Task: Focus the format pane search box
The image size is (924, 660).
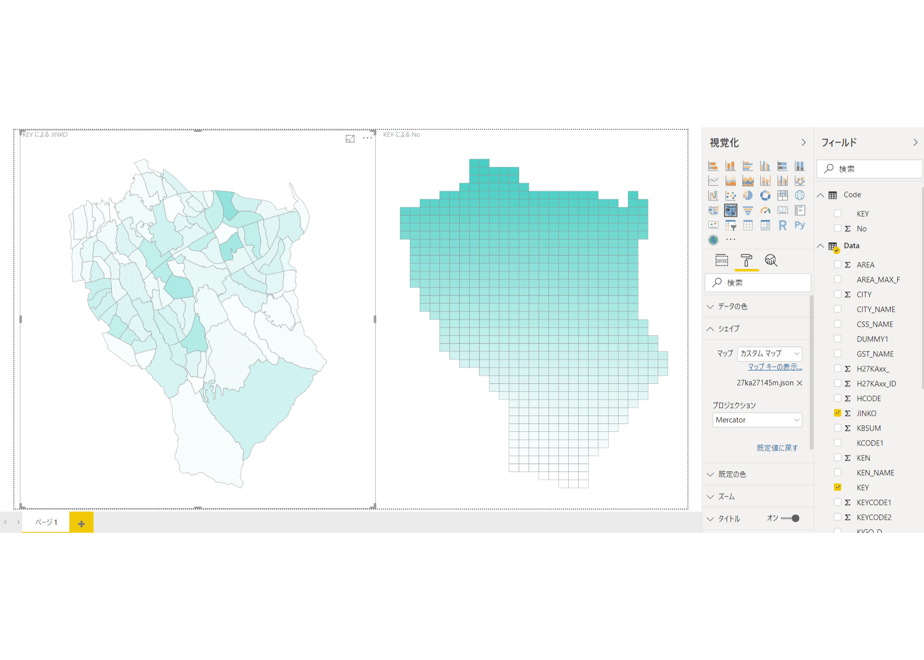Action: pos(757,283)
